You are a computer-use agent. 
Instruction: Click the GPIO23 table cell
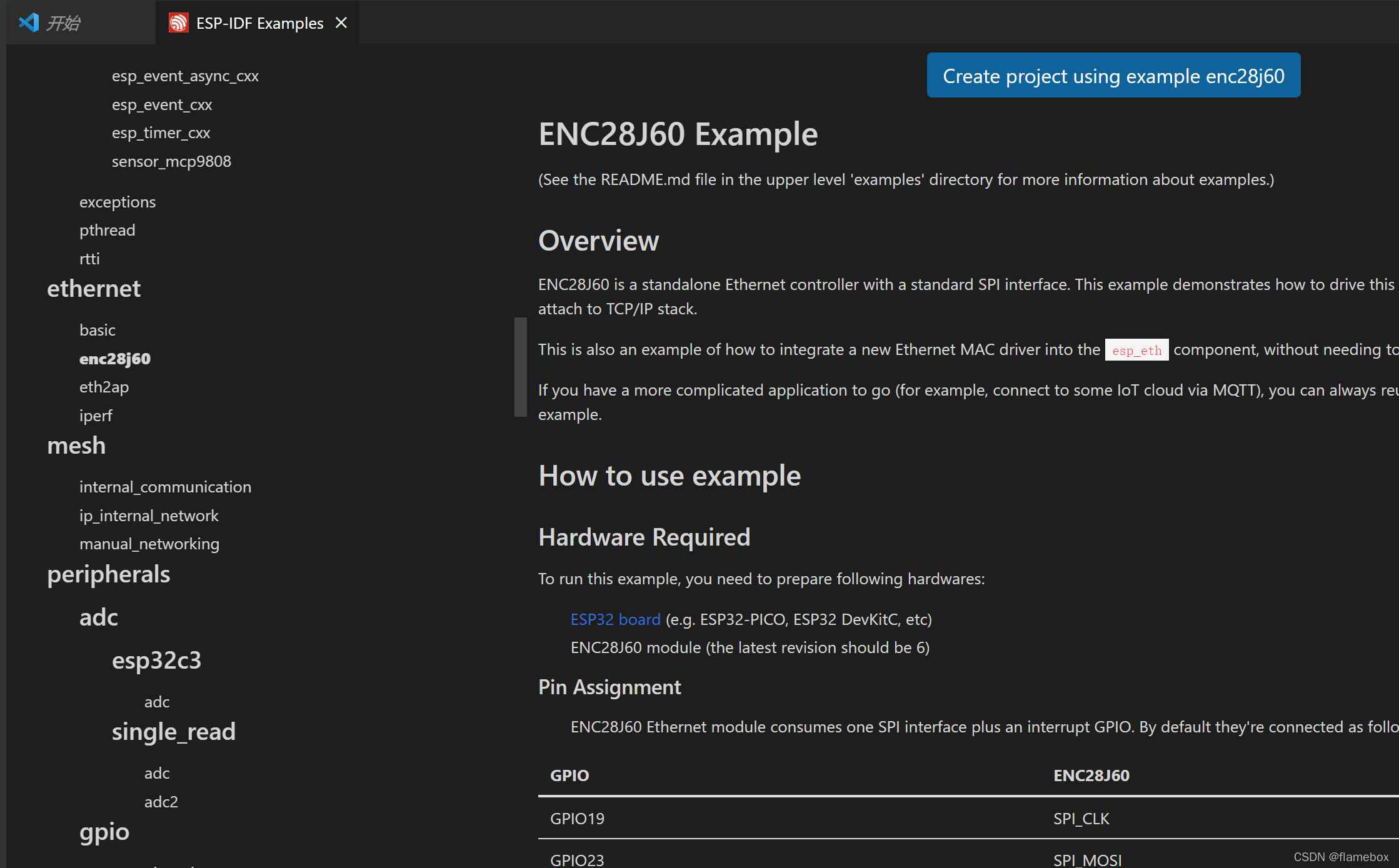(577, 860)
